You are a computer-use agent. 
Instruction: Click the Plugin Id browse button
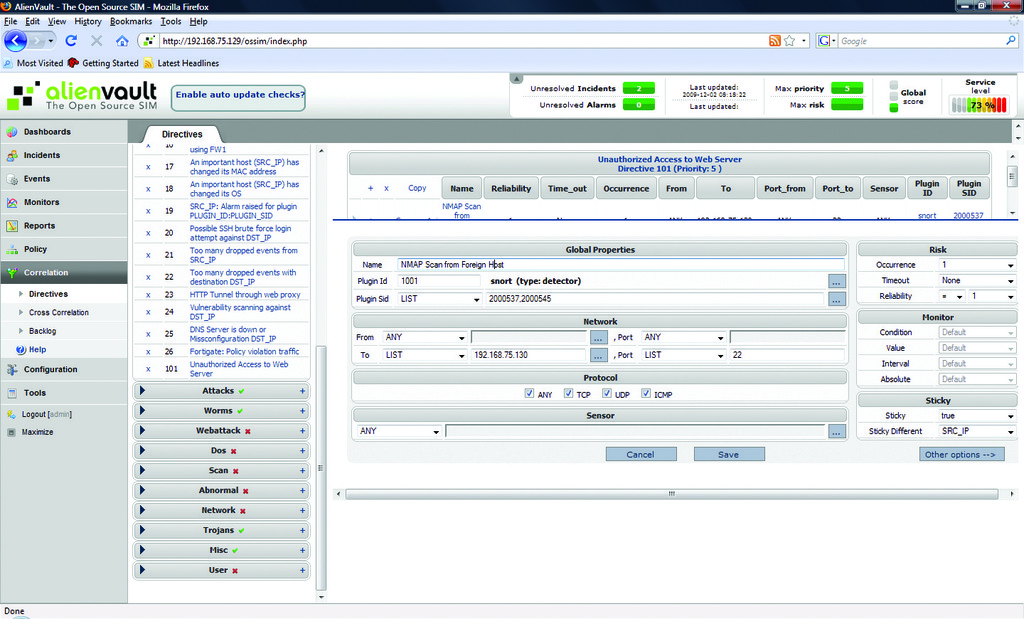(837, 282)
